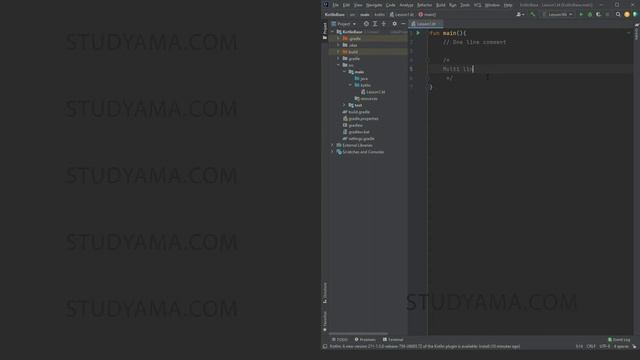Click the kotlin breadcrumb in navigation bar
This screenshot has height=360, width=640.
click(380, 15)
